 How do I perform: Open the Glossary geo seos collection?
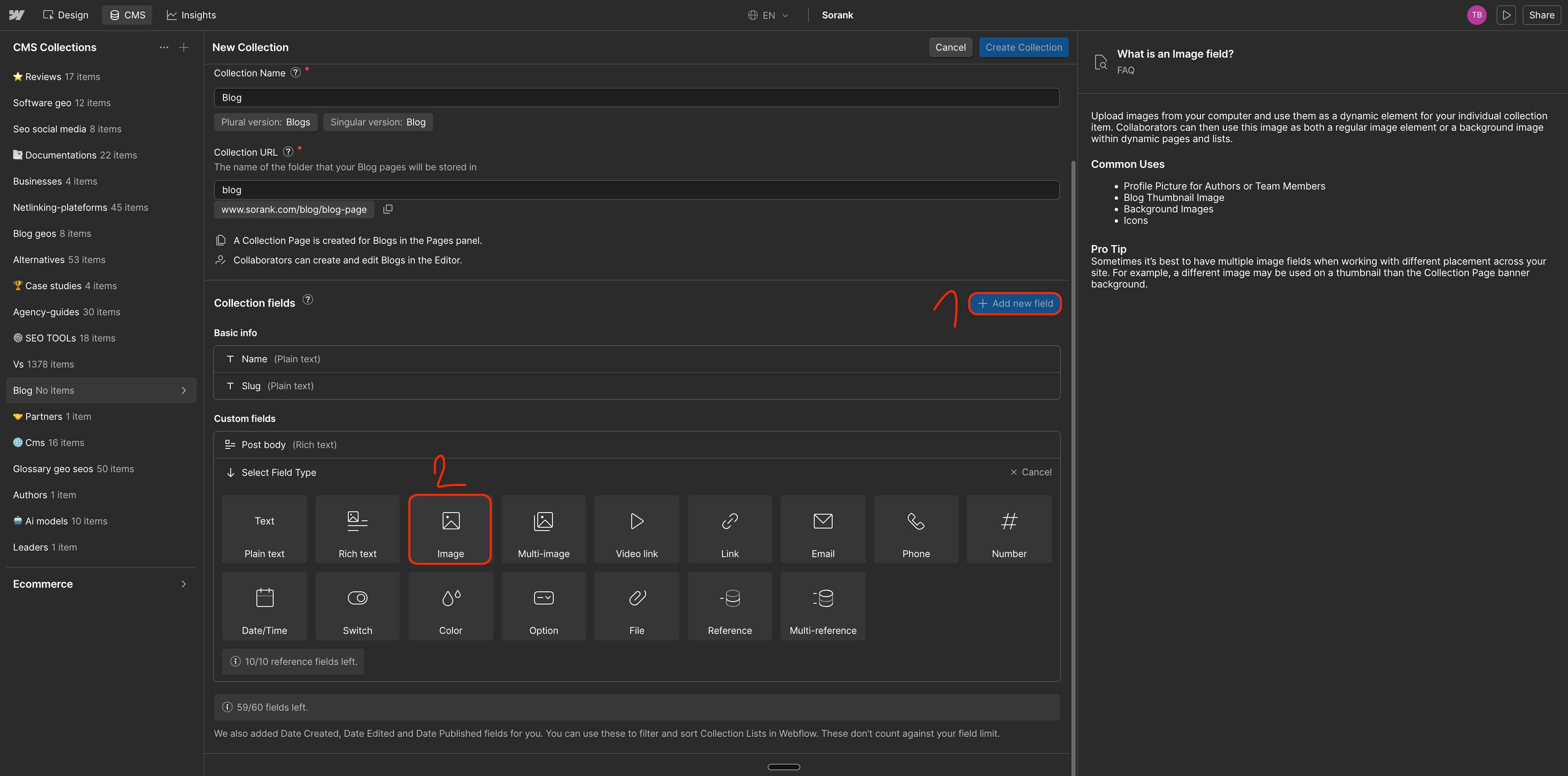click(x=101, y=469)
